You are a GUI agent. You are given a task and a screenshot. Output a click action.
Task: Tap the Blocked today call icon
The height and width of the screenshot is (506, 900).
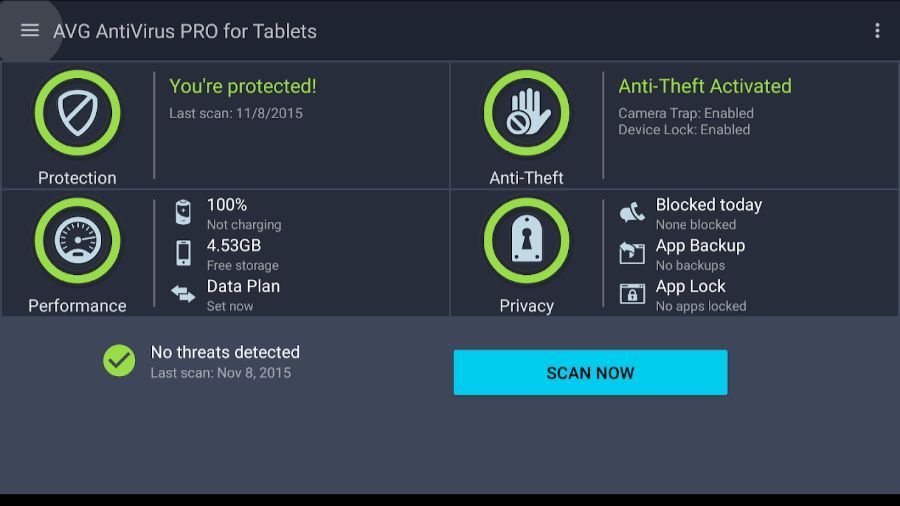pyautogui.click(x=632, y=212)
